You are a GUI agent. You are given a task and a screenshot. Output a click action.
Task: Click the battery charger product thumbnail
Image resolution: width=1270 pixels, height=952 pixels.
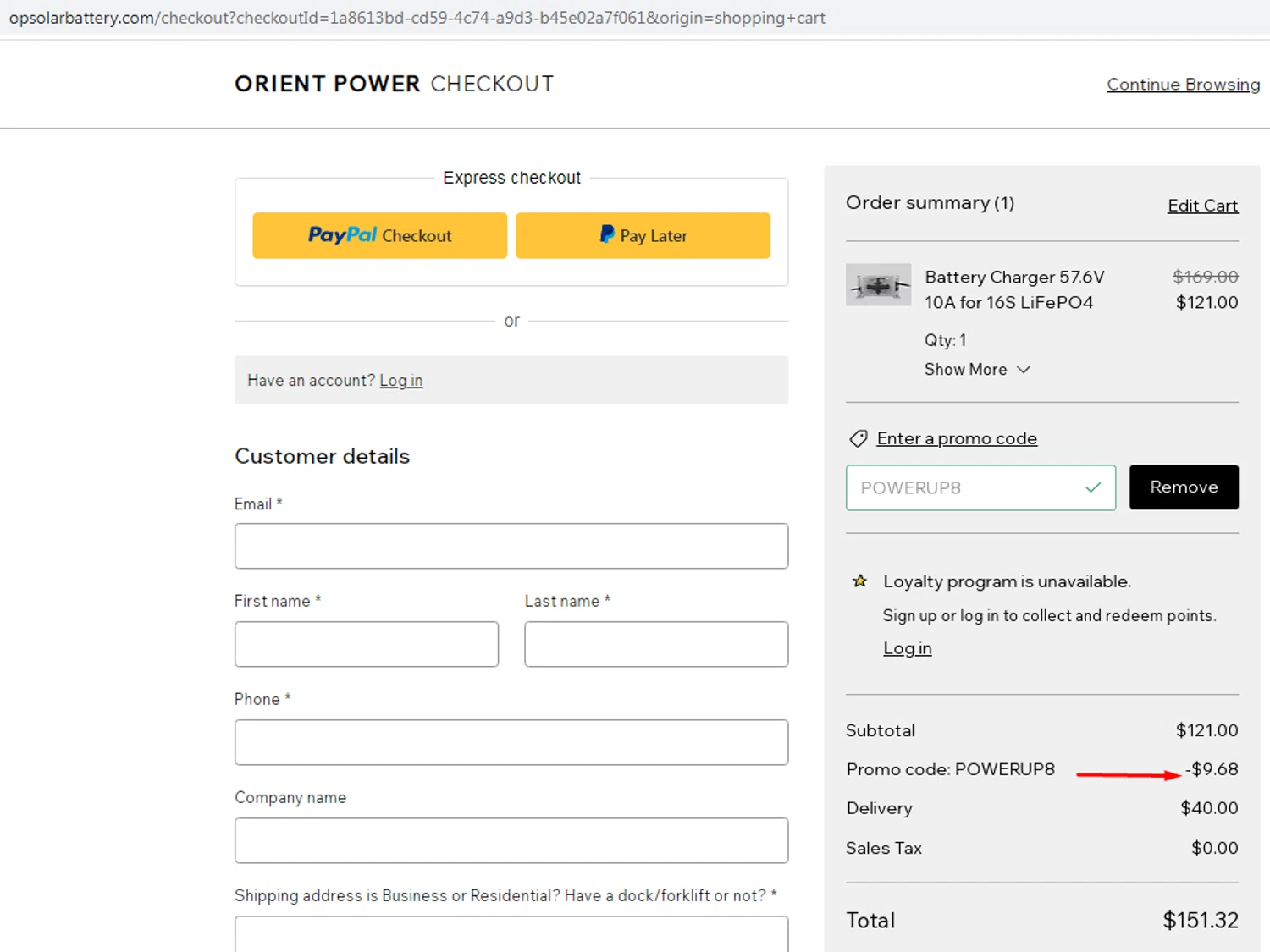pyautogui.click(x=878, y=285)
